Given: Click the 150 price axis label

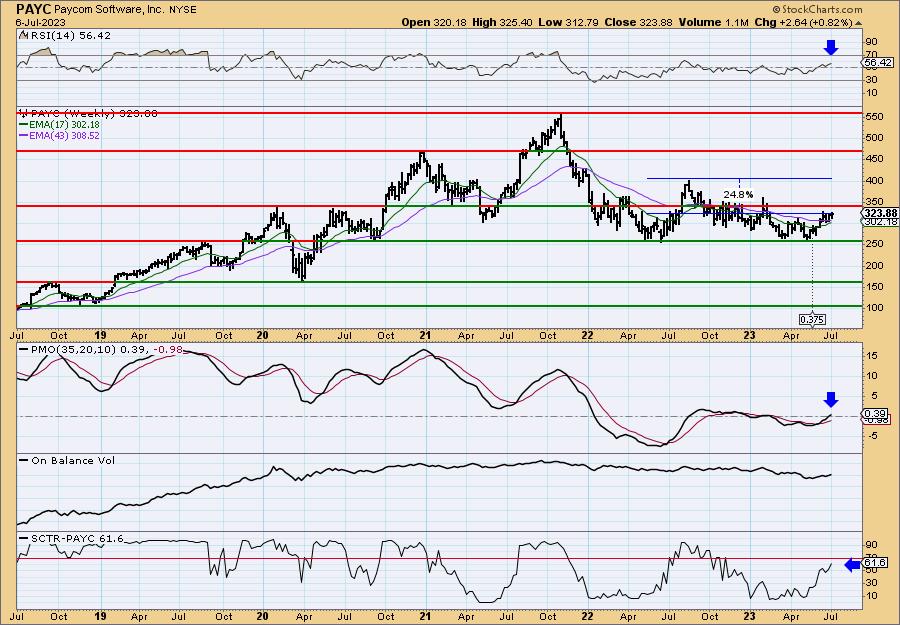Looking at the screenshot, I should pyautogui.click(x=873, y=286).
